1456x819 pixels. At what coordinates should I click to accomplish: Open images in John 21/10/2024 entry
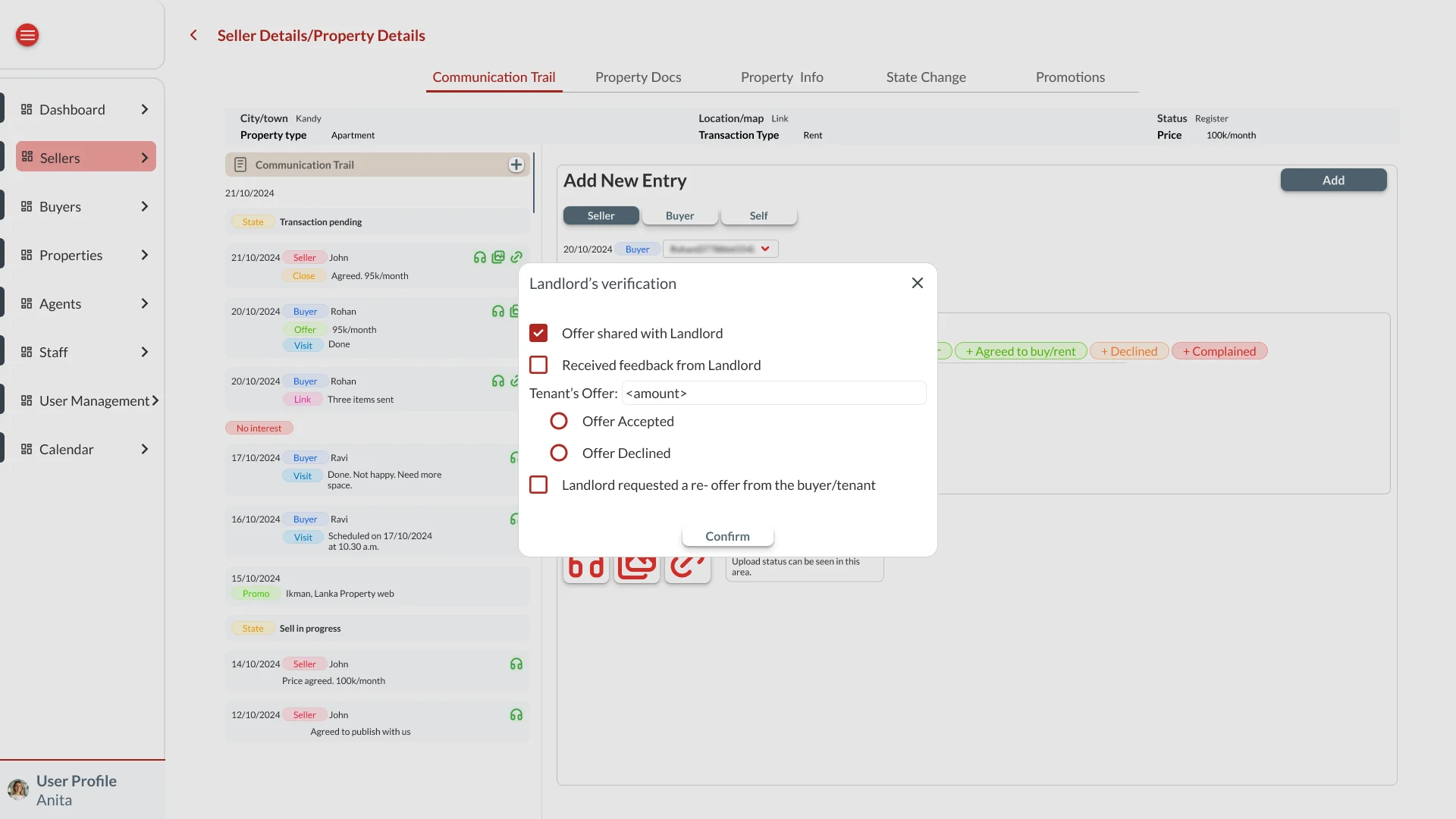[498, 258]
